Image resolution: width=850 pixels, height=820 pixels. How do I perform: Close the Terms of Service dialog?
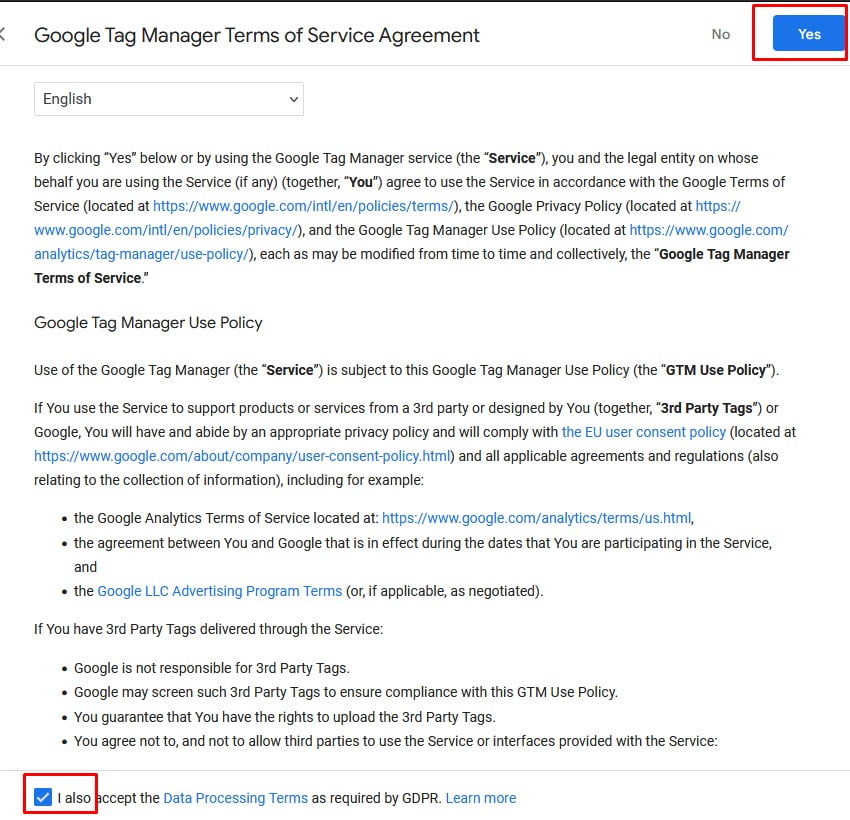click(x=3, y=35)
